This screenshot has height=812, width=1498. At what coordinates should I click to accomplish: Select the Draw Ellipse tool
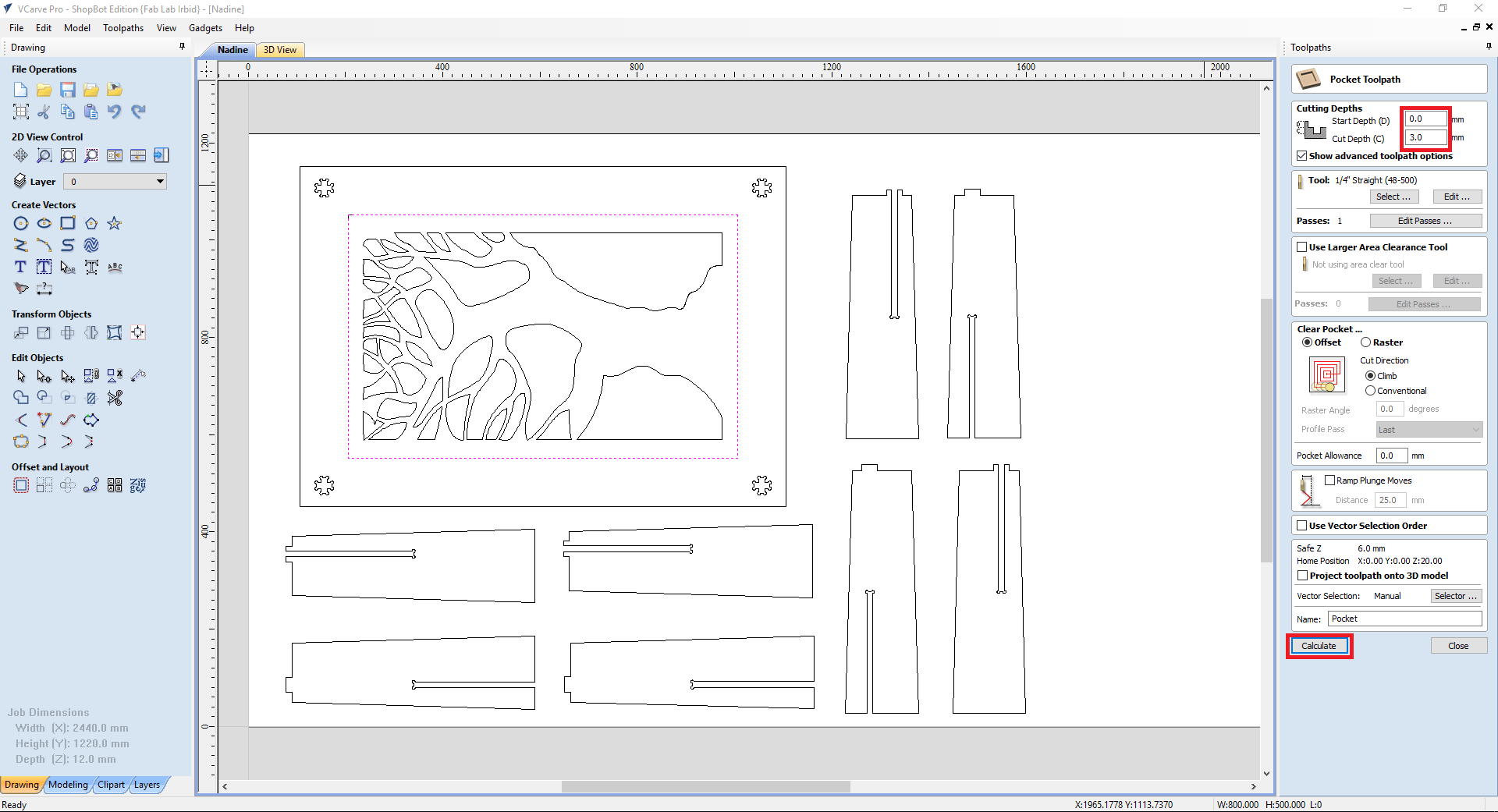click(44, 223)
